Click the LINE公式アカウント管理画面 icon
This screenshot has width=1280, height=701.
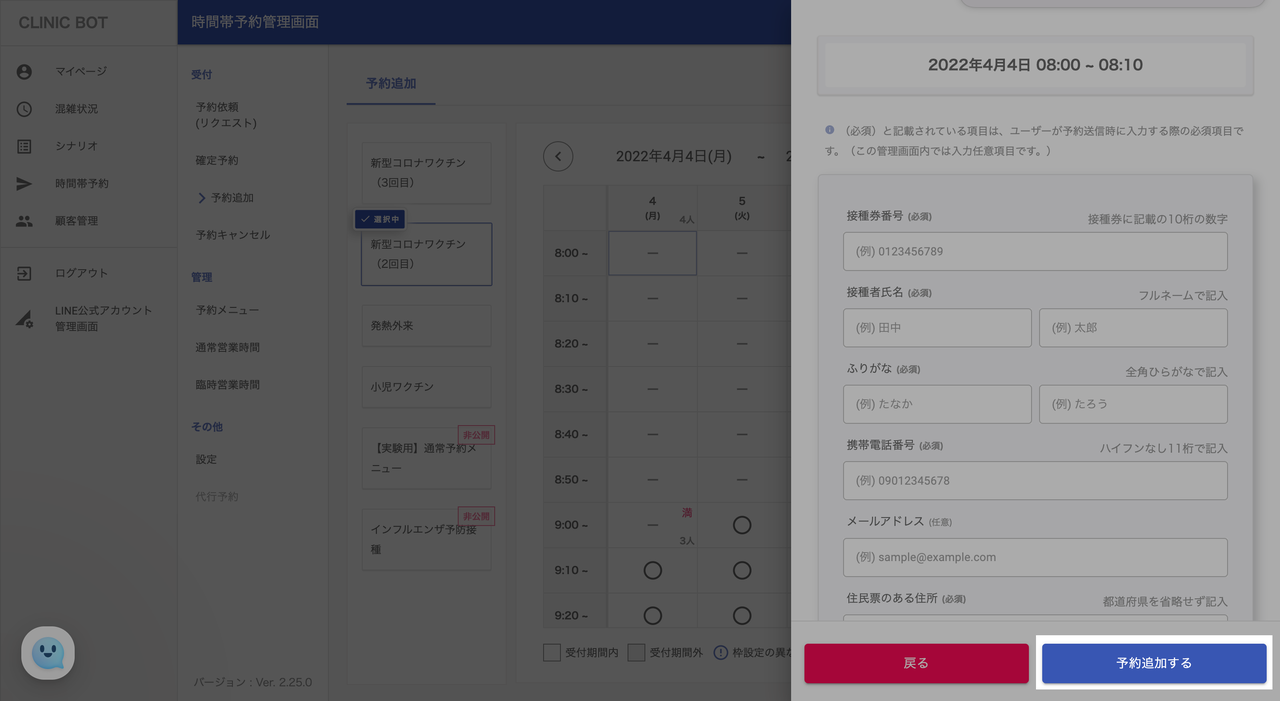[x=24, y=318]
